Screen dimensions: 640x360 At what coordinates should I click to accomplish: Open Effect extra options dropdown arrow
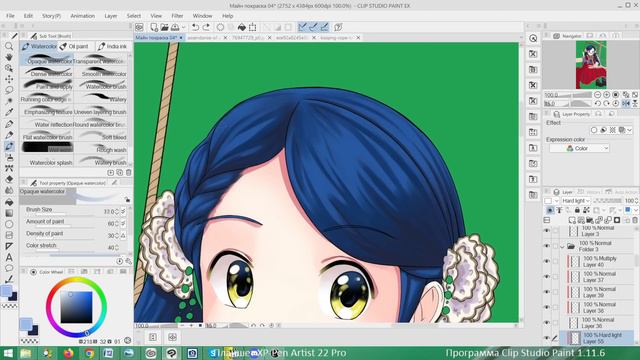tap(629, 130)
